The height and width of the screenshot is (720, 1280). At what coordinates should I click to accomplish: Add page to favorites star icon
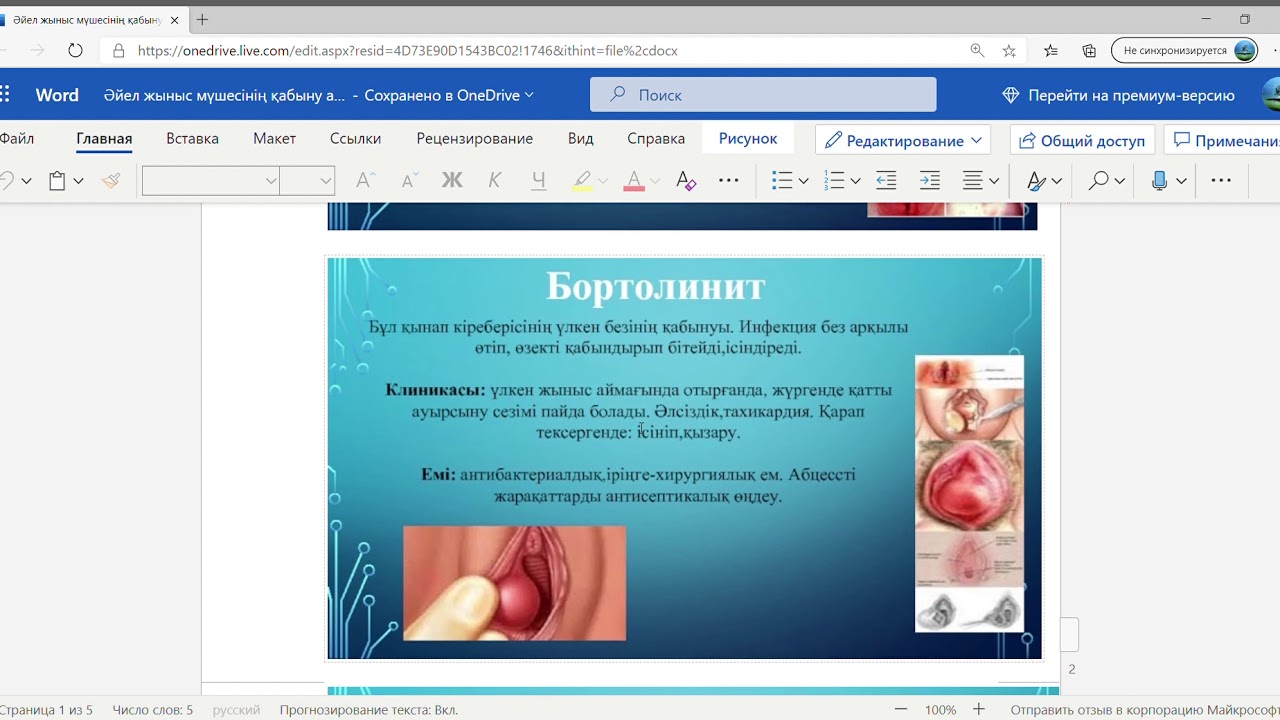tap(1009, 50)
